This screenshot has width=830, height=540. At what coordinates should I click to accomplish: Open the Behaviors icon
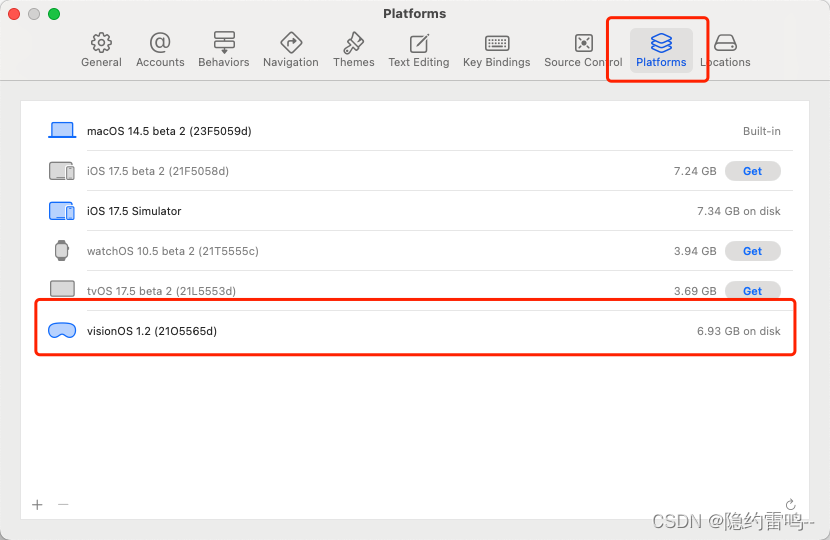[224, 42]
